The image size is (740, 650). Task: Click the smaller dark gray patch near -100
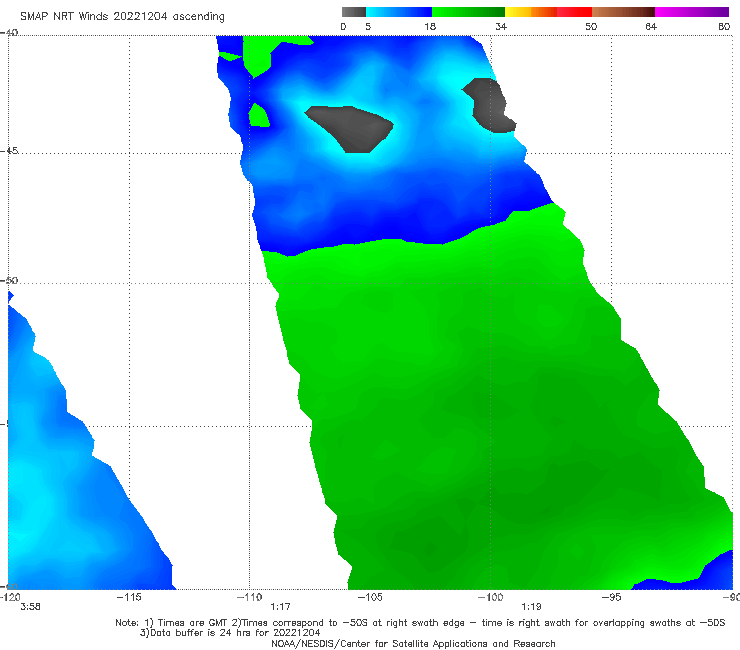coord(489,105)
